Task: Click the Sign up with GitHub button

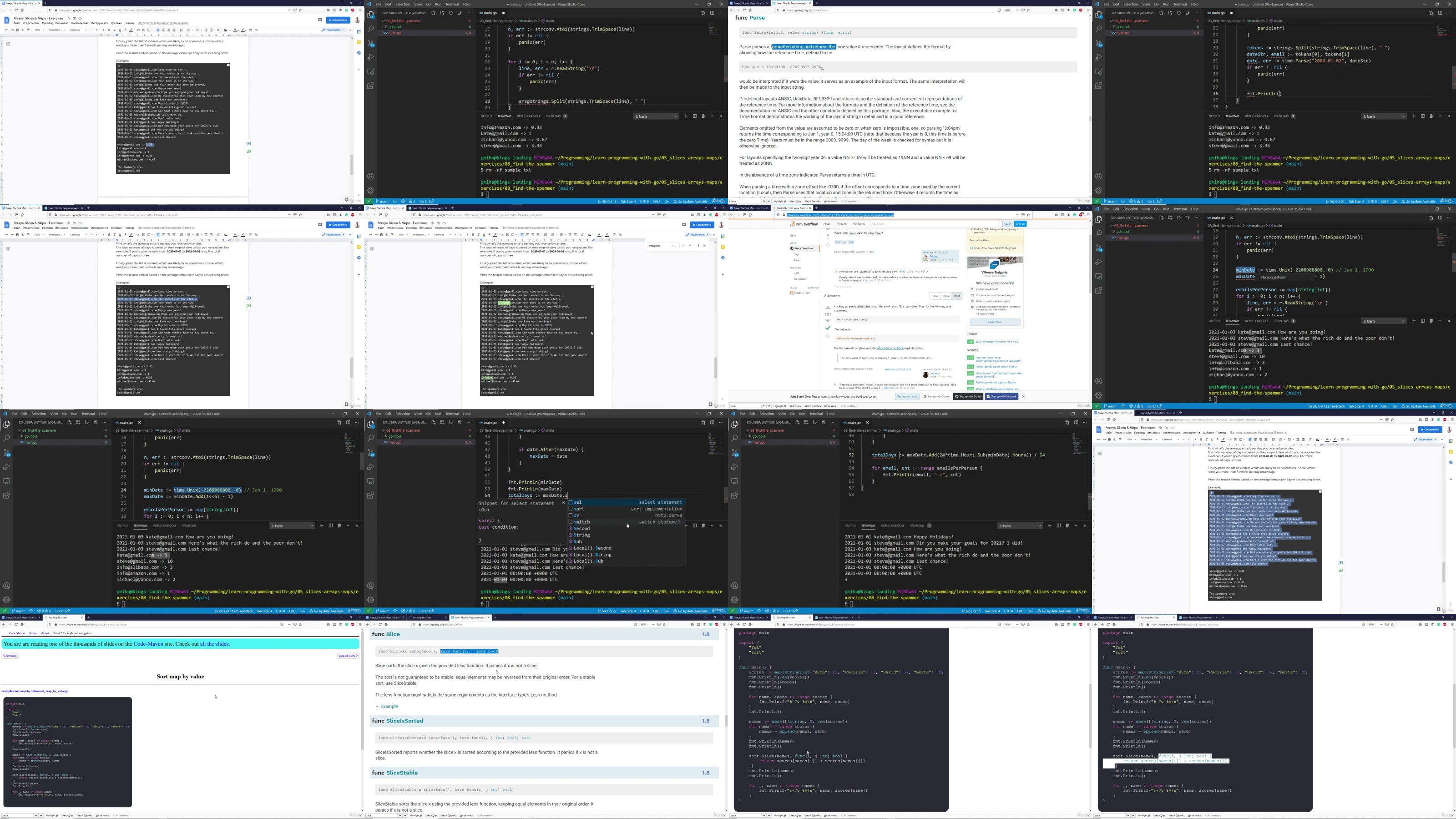Action: [x=968, y=396]
